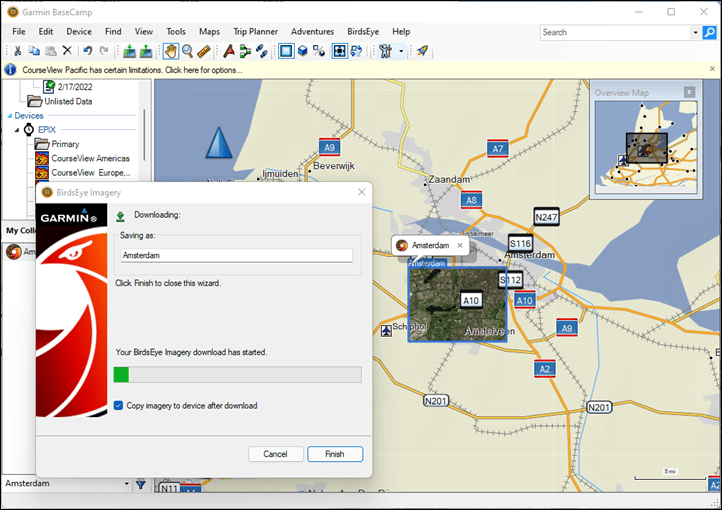722x510 pixels.
Task: Select the Primary folder under EPIX
Action: coord(64,144)
